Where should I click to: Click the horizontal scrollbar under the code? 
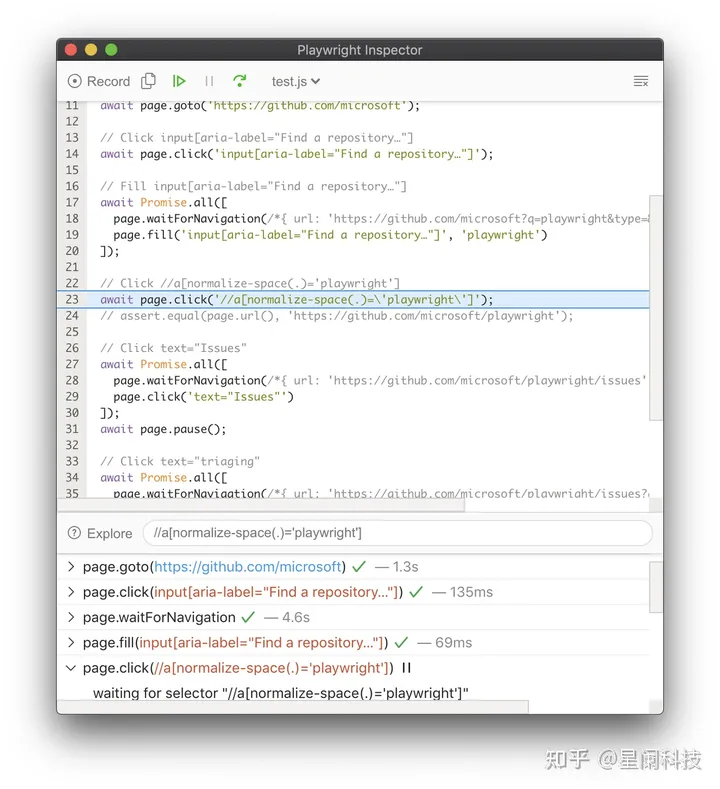tap(262, 505)
